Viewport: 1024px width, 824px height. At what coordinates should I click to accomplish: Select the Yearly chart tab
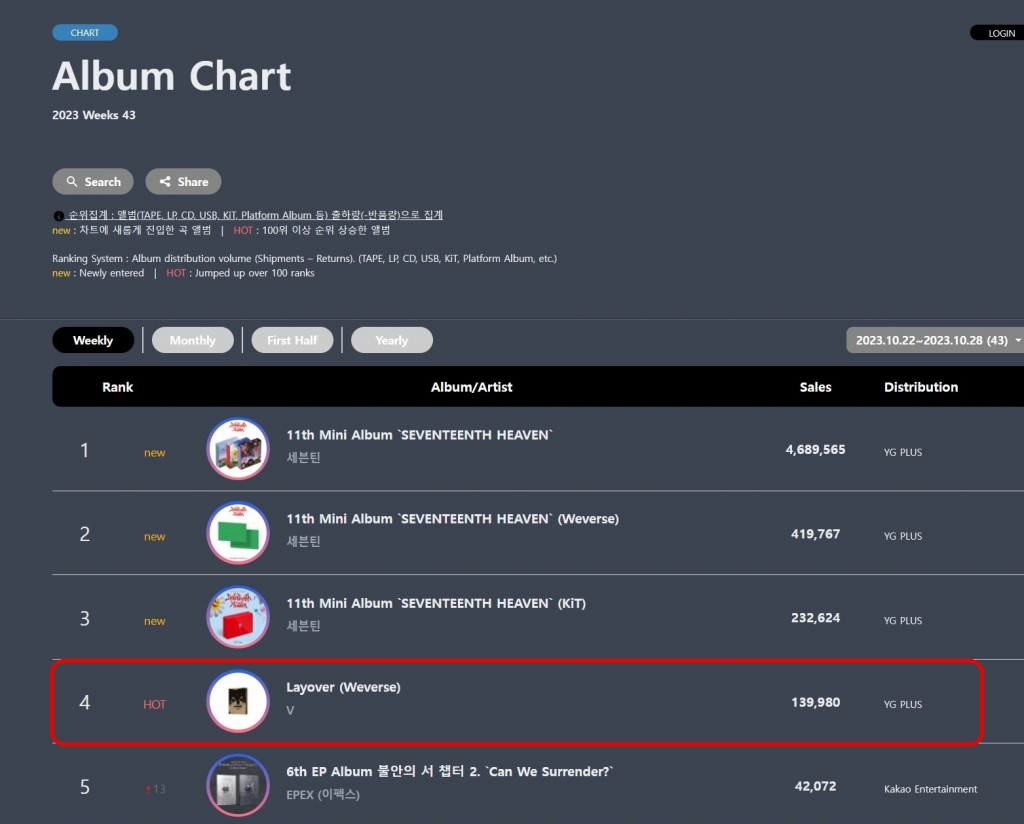click(x=392, y=340)
